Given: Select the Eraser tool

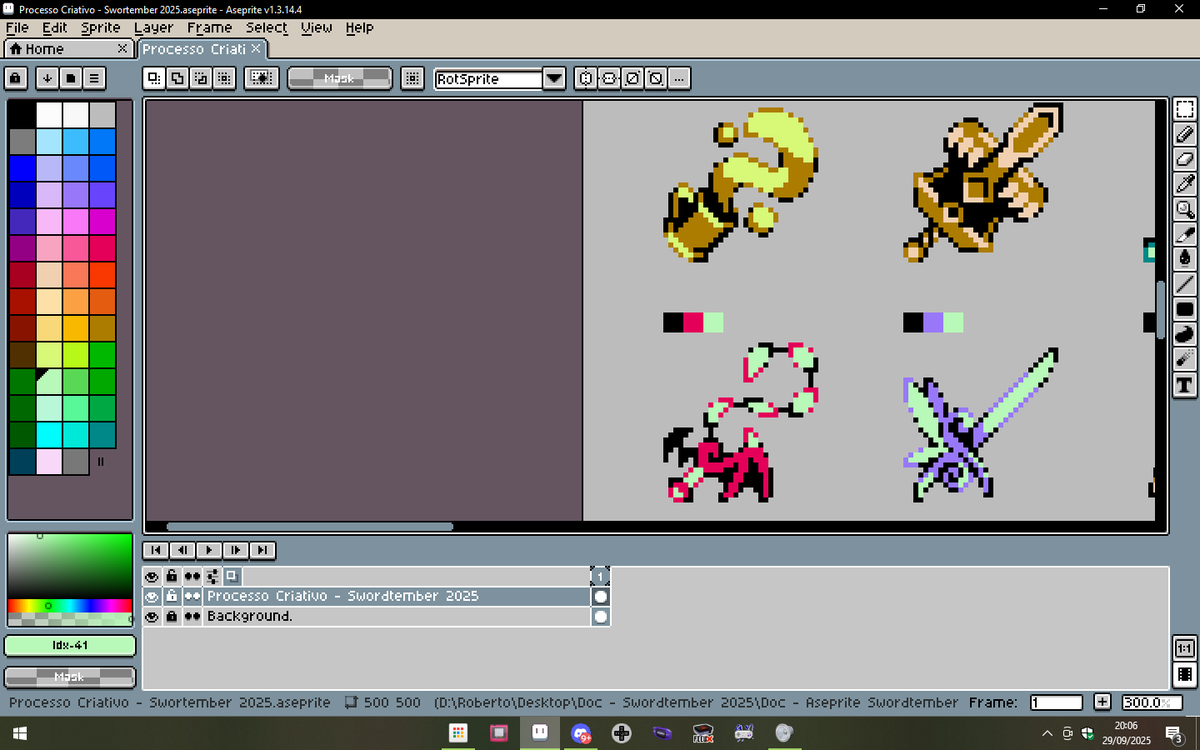Looking at the screenshot, I should pos(1184,159).
